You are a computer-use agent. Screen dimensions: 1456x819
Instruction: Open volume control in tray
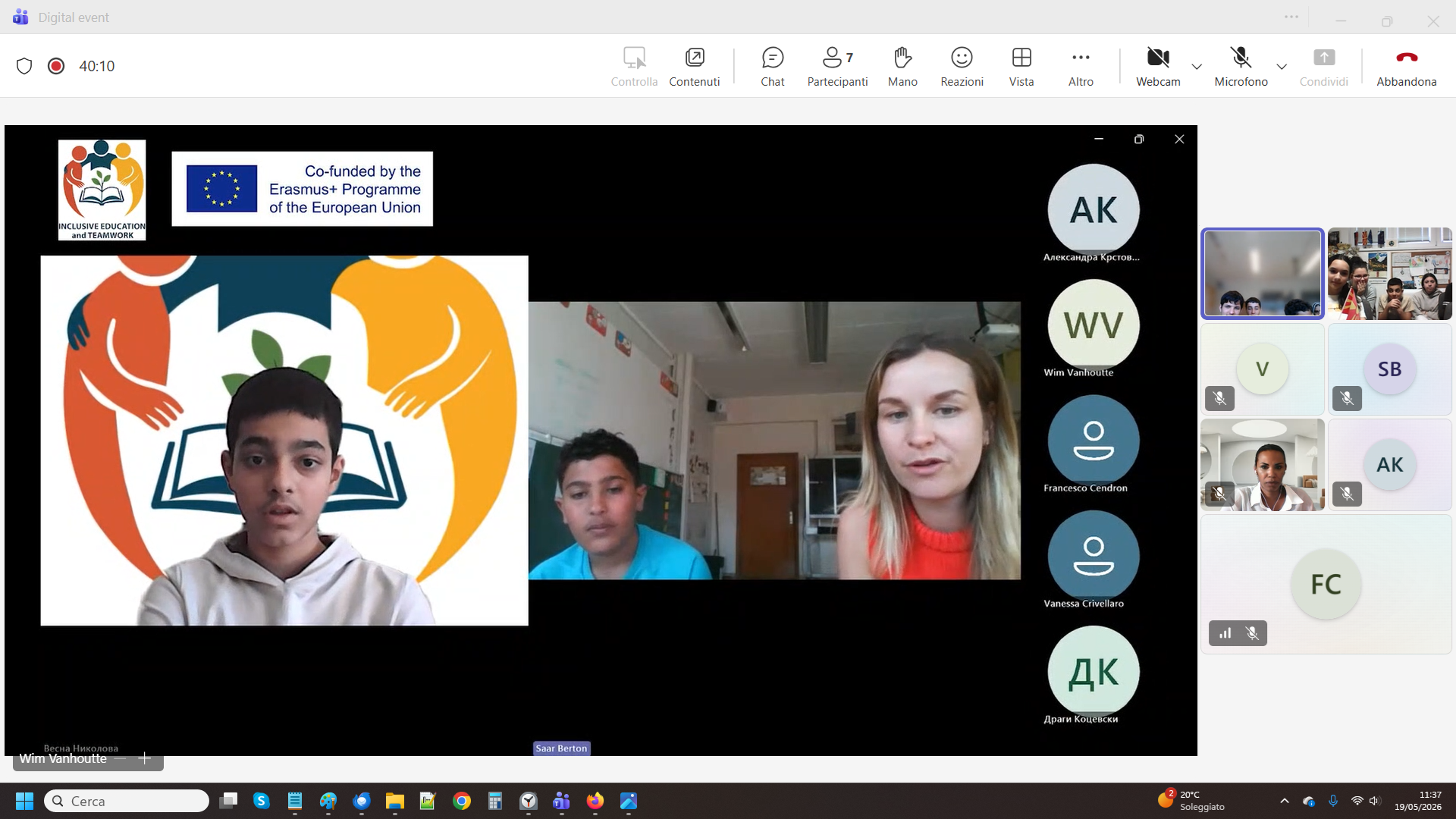click(1375, 801)
